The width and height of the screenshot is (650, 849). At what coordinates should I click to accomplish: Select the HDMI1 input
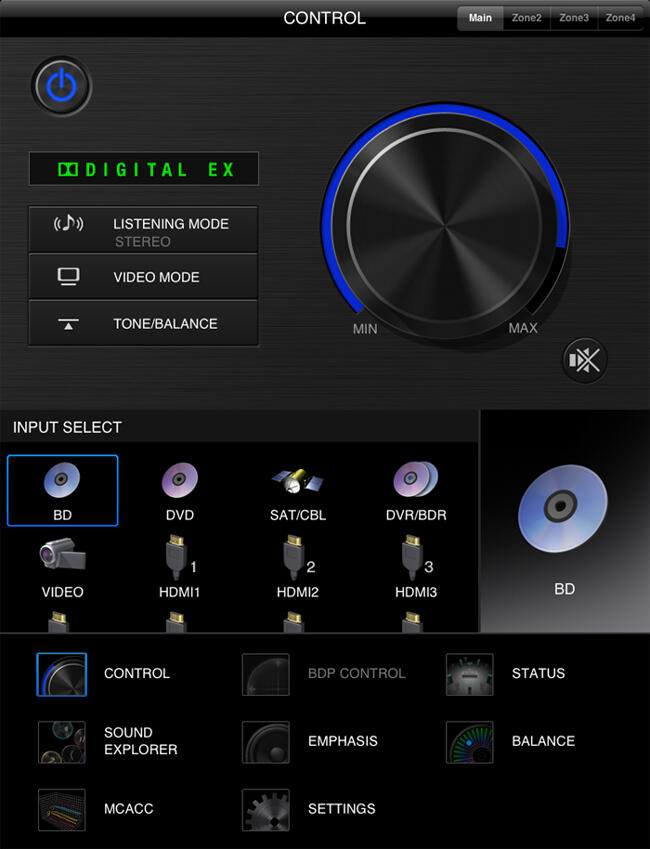pos(180,567)
